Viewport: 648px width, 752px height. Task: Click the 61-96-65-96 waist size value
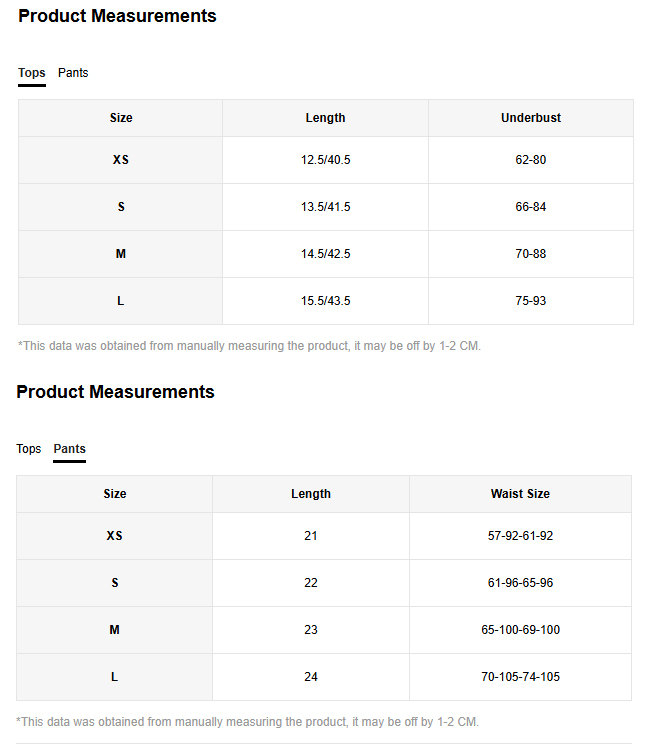[520, 583]
